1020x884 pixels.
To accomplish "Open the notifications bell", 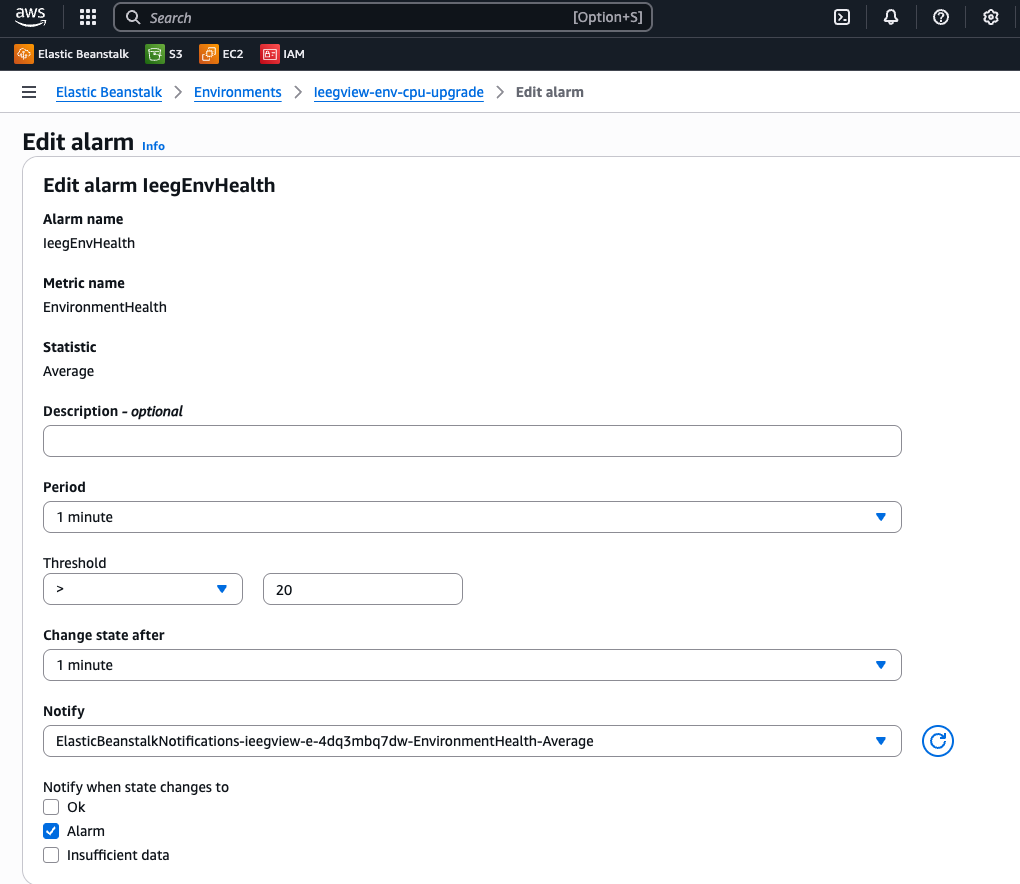I will coord(891,18).
